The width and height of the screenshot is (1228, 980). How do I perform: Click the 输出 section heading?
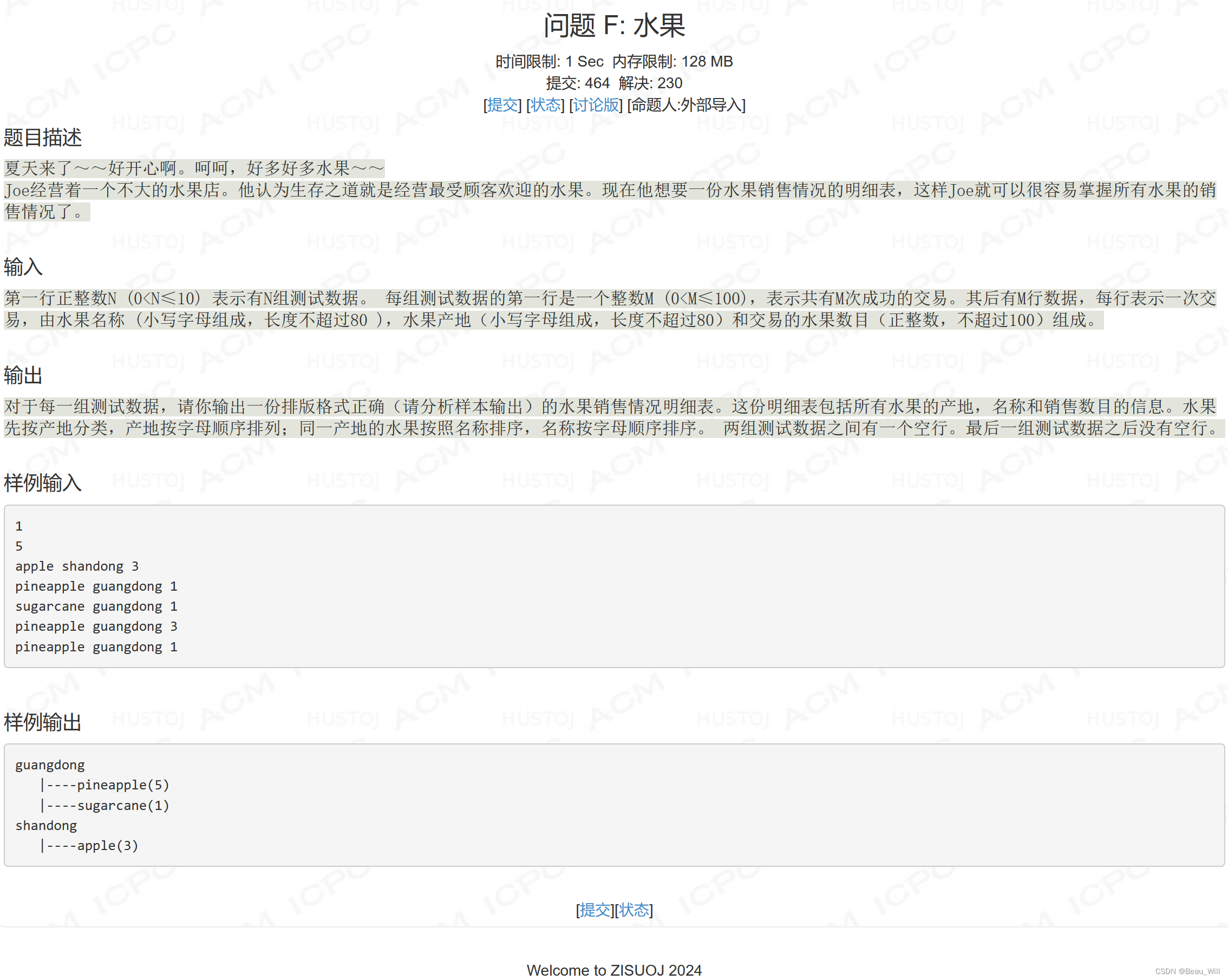[23, 375]
